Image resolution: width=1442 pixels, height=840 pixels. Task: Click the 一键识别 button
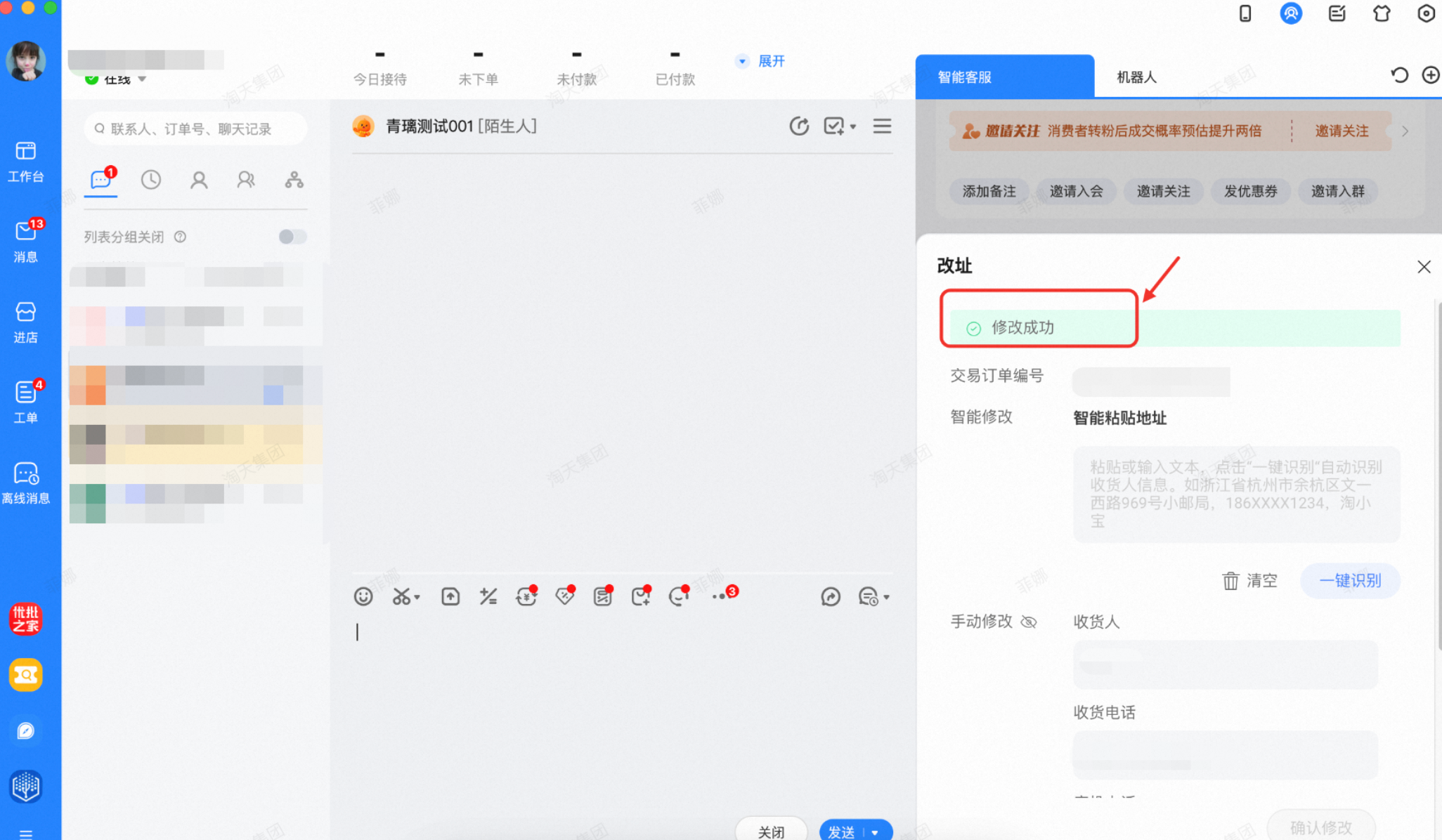pos(1350,580)
